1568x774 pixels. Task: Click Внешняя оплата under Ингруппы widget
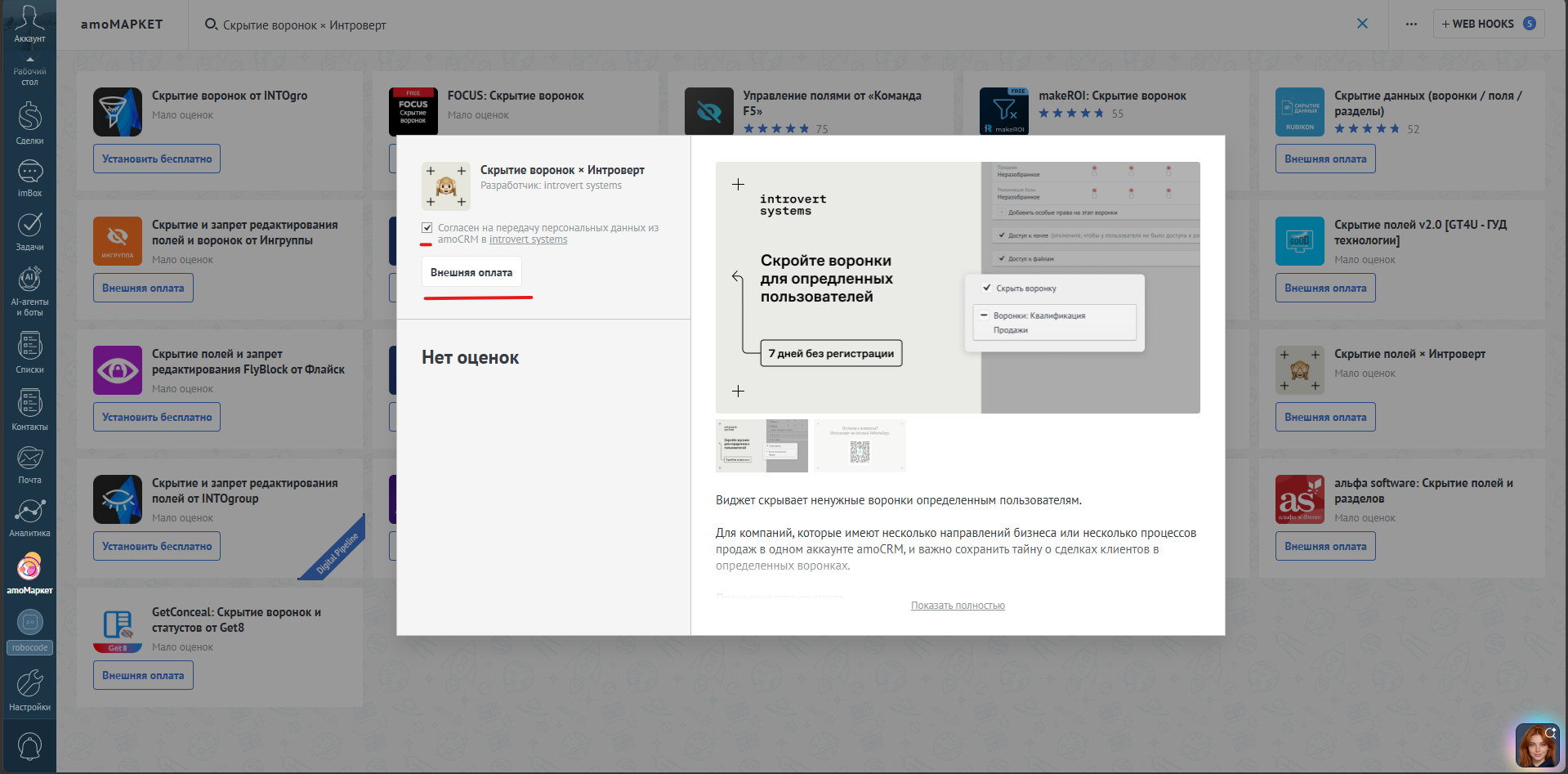pyautogui.click(x=143, y=288)
